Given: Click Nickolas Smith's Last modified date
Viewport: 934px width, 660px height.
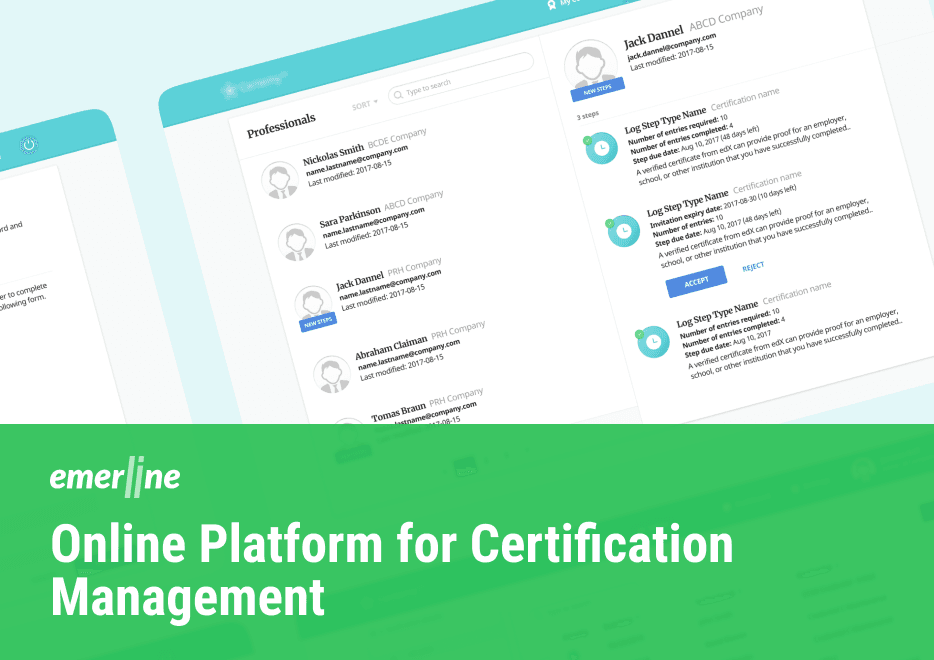Looking at the screenshot, I should [x=350, y=173].
